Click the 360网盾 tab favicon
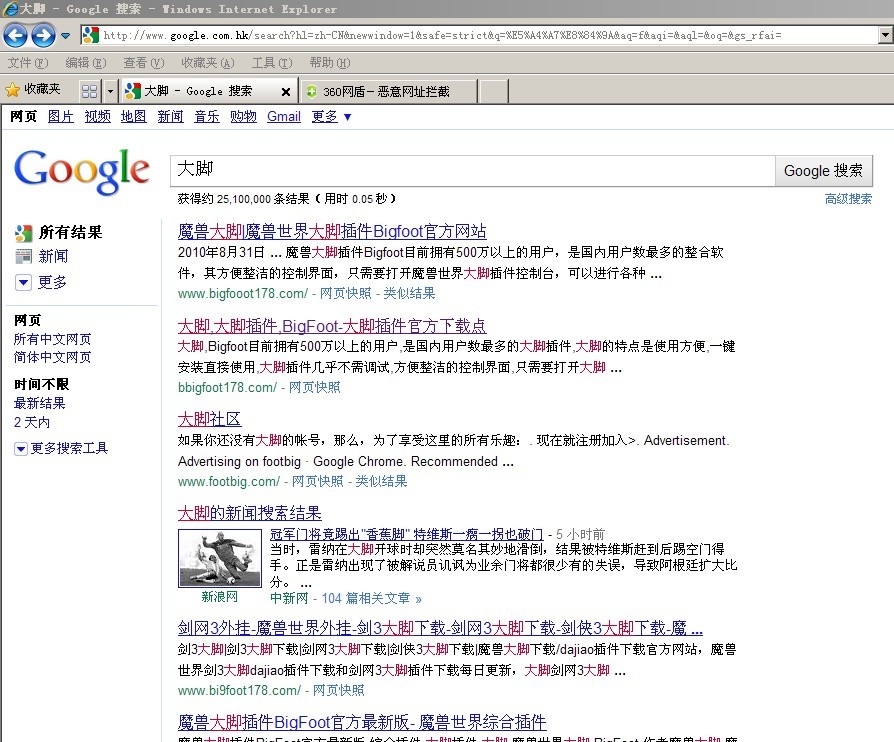The height and width of the screenshot is (742, 894). (312, 91)
